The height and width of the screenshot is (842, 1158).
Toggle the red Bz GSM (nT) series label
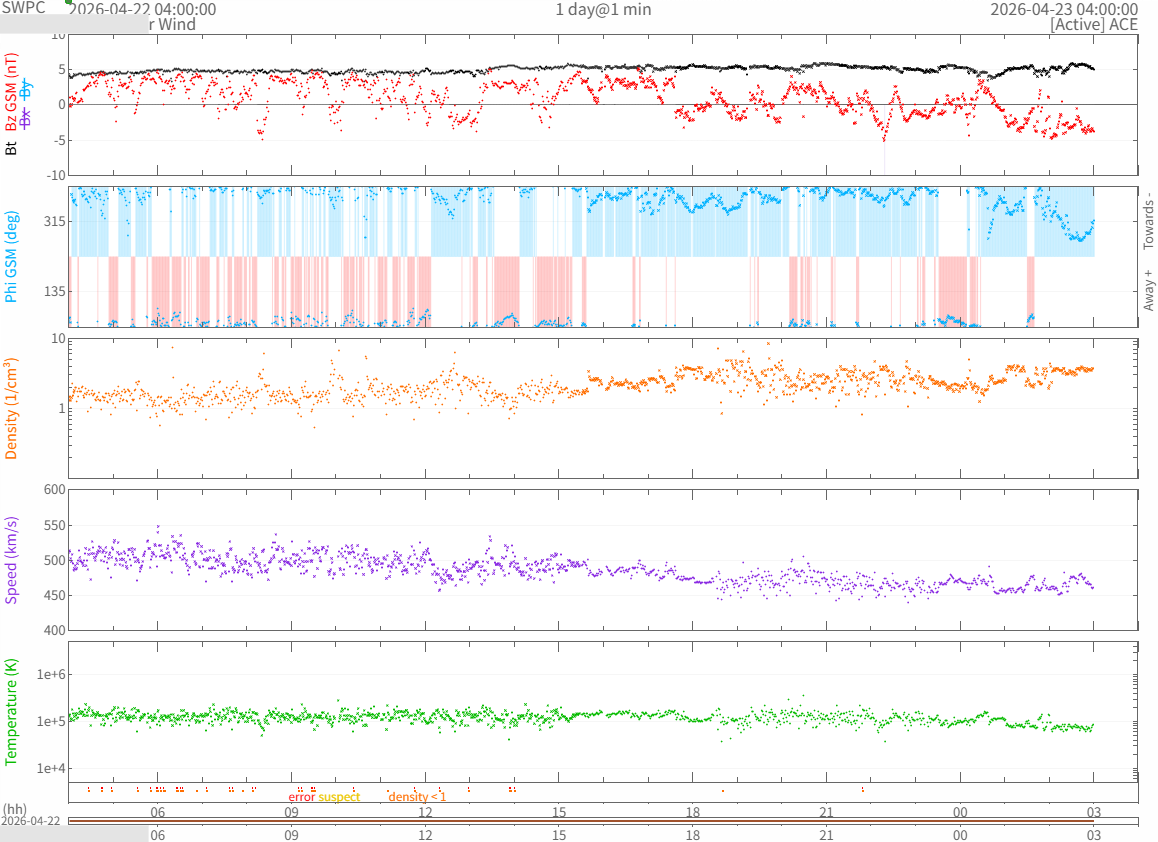(x=12, y=100)
